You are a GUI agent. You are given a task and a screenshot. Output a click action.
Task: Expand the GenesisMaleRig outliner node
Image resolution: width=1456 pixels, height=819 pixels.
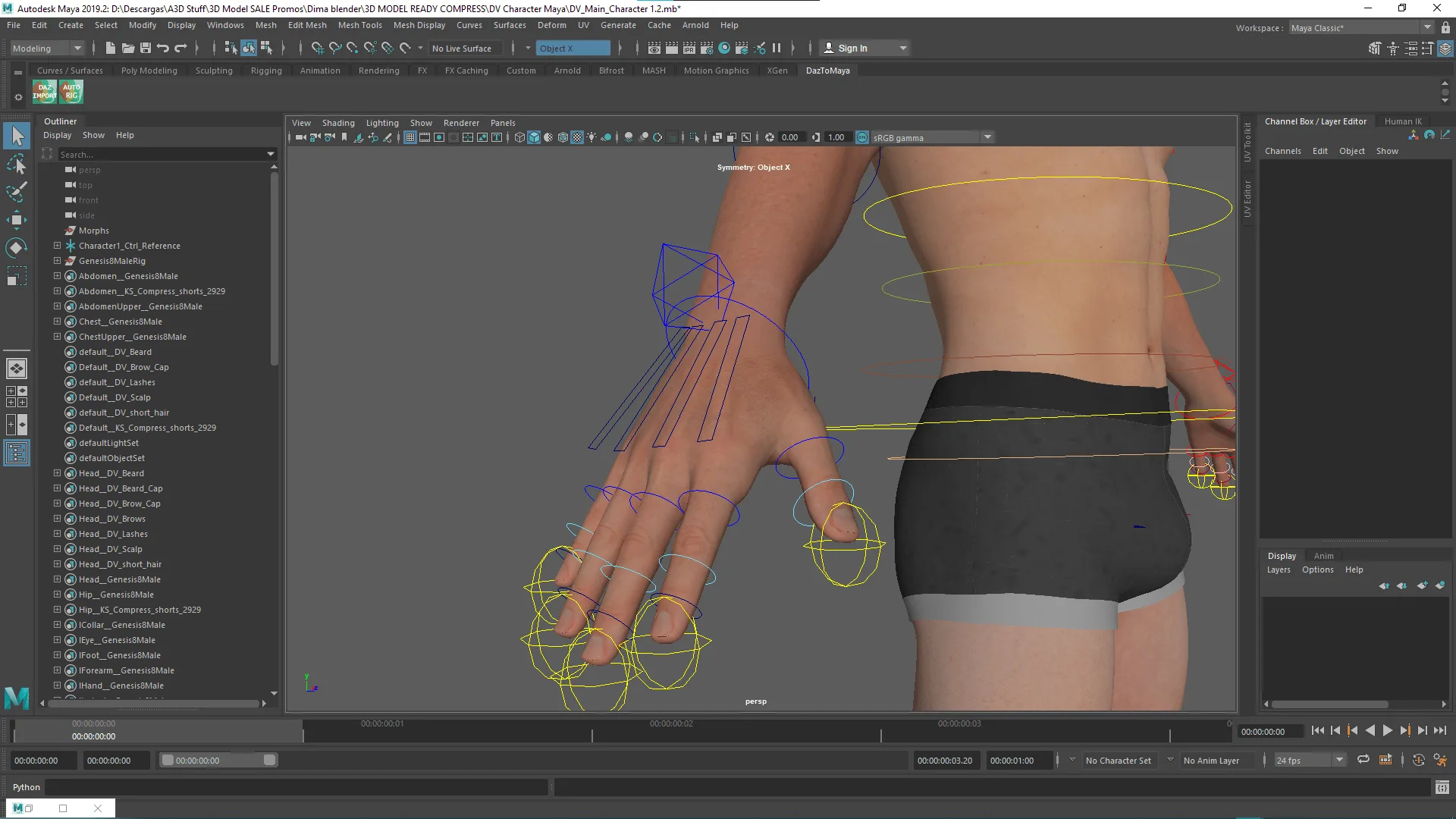point(57,261)
